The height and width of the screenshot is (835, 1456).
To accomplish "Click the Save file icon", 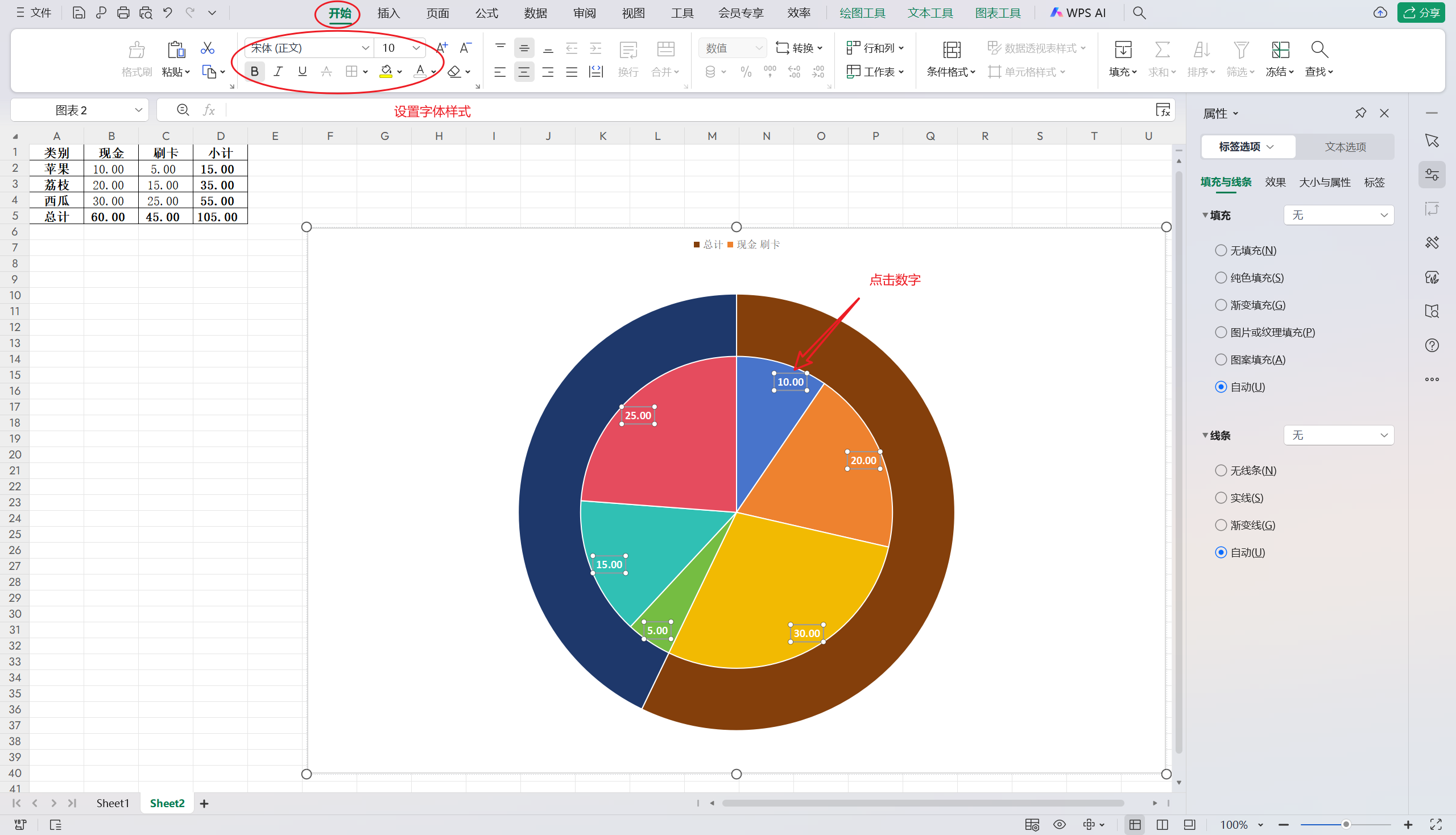I will 78,13.
